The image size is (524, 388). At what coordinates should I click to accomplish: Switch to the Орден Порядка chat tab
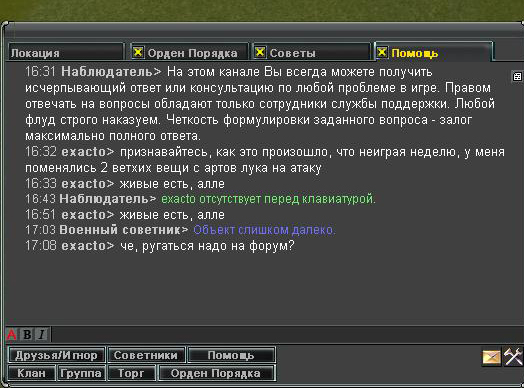[x=189, y=52]
